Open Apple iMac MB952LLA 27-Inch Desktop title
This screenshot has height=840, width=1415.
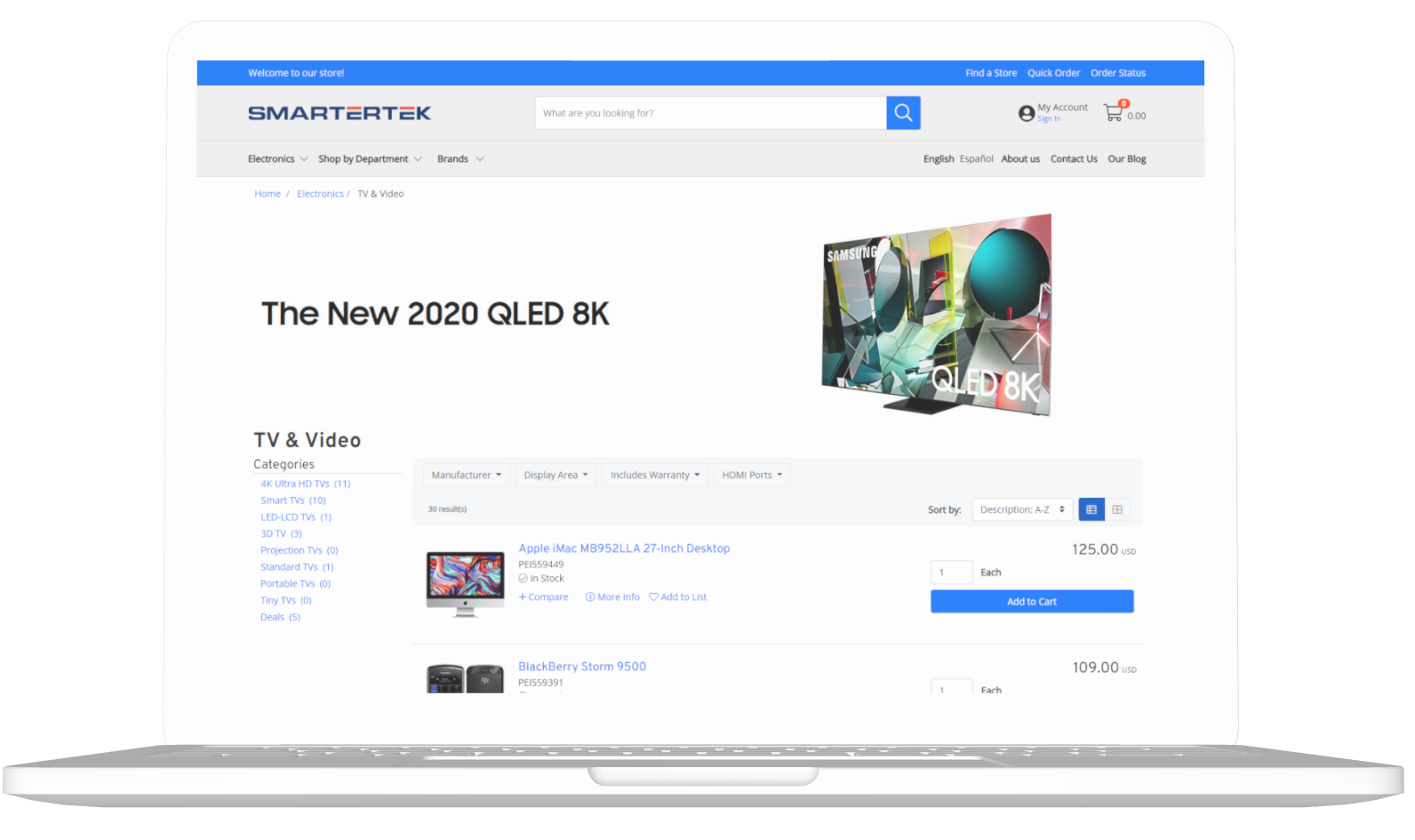(x=624, y=548)
